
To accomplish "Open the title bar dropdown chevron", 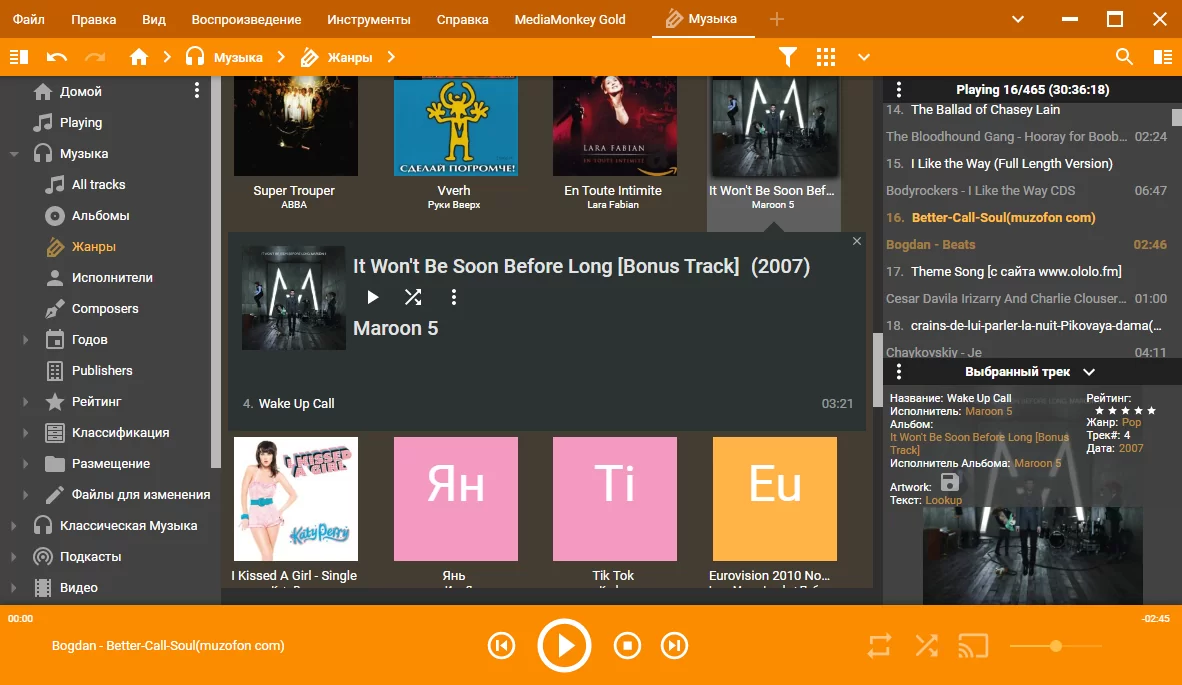I will 1018,19.
